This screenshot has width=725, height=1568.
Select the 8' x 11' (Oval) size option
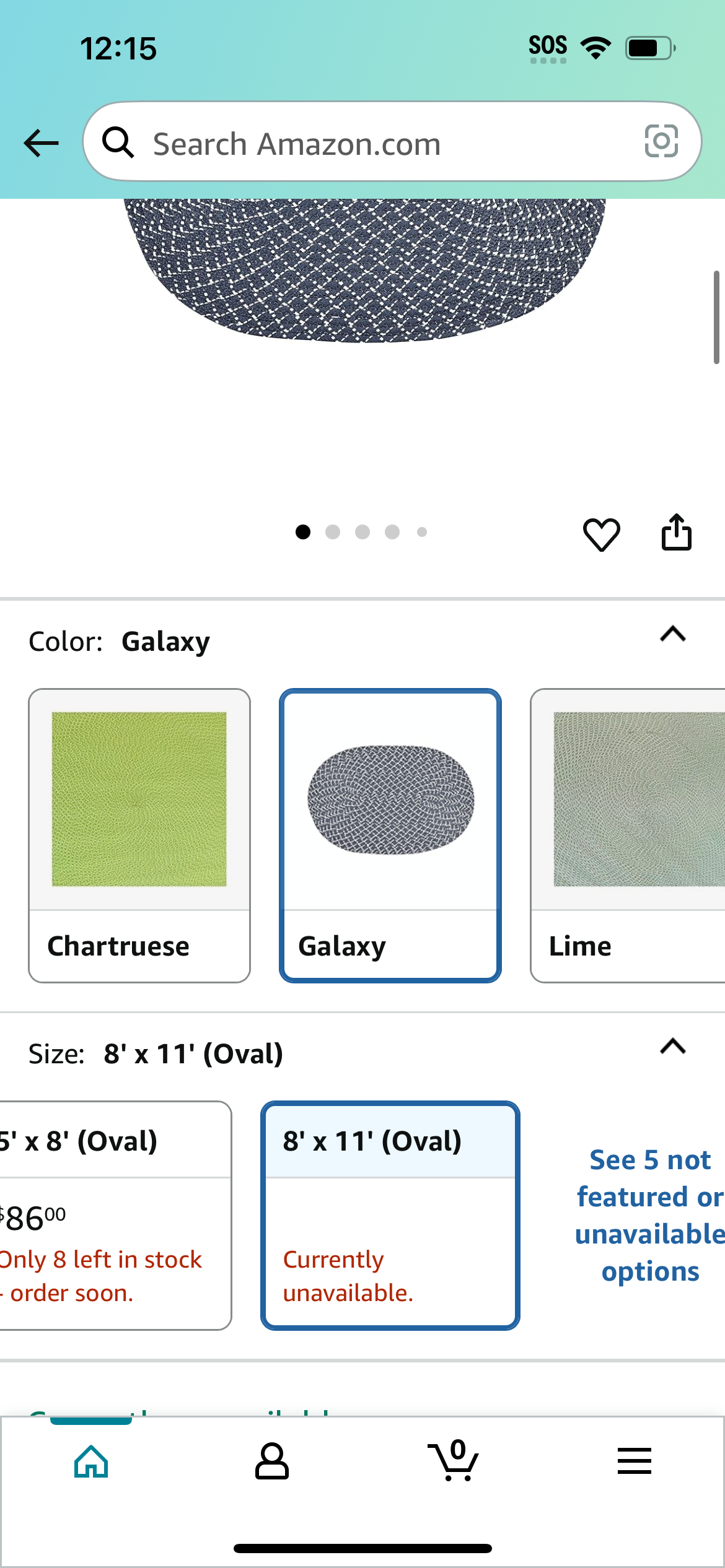[390, 1215]
